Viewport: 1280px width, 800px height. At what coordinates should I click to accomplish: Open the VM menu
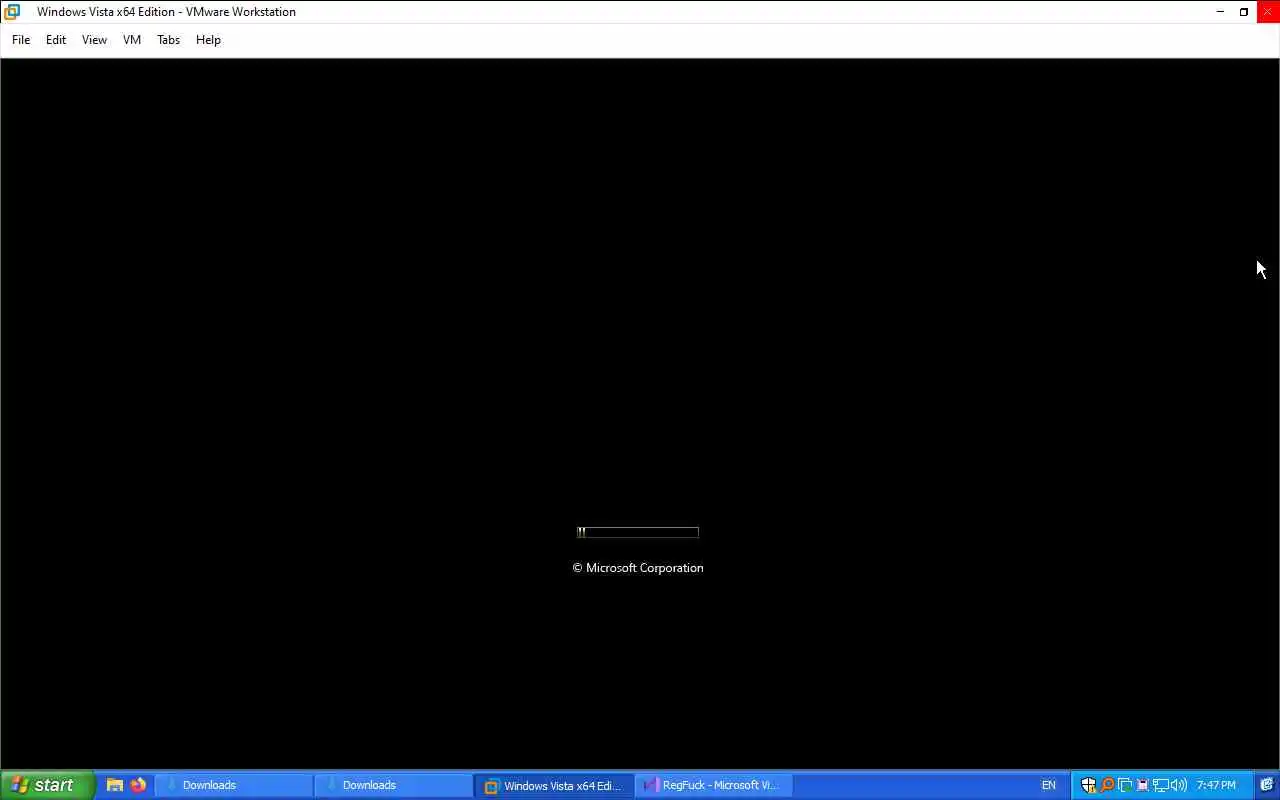click(132, 40)
